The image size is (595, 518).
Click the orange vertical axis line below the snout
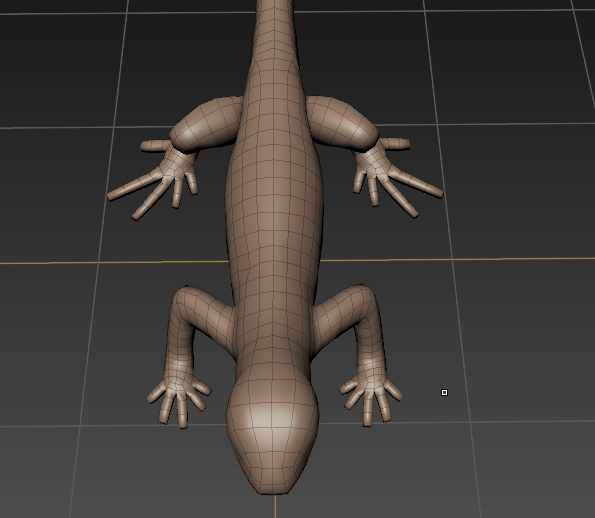275,507
